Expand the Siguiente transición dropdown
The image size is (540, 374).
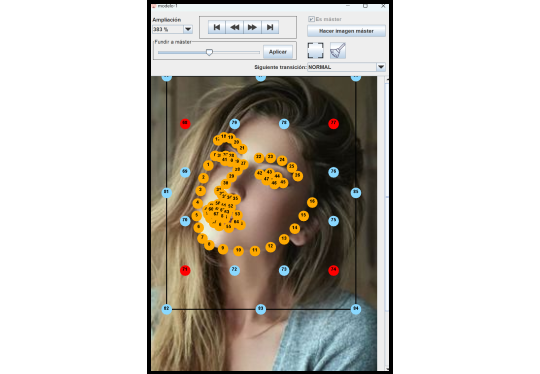click(x=381, y=67)
